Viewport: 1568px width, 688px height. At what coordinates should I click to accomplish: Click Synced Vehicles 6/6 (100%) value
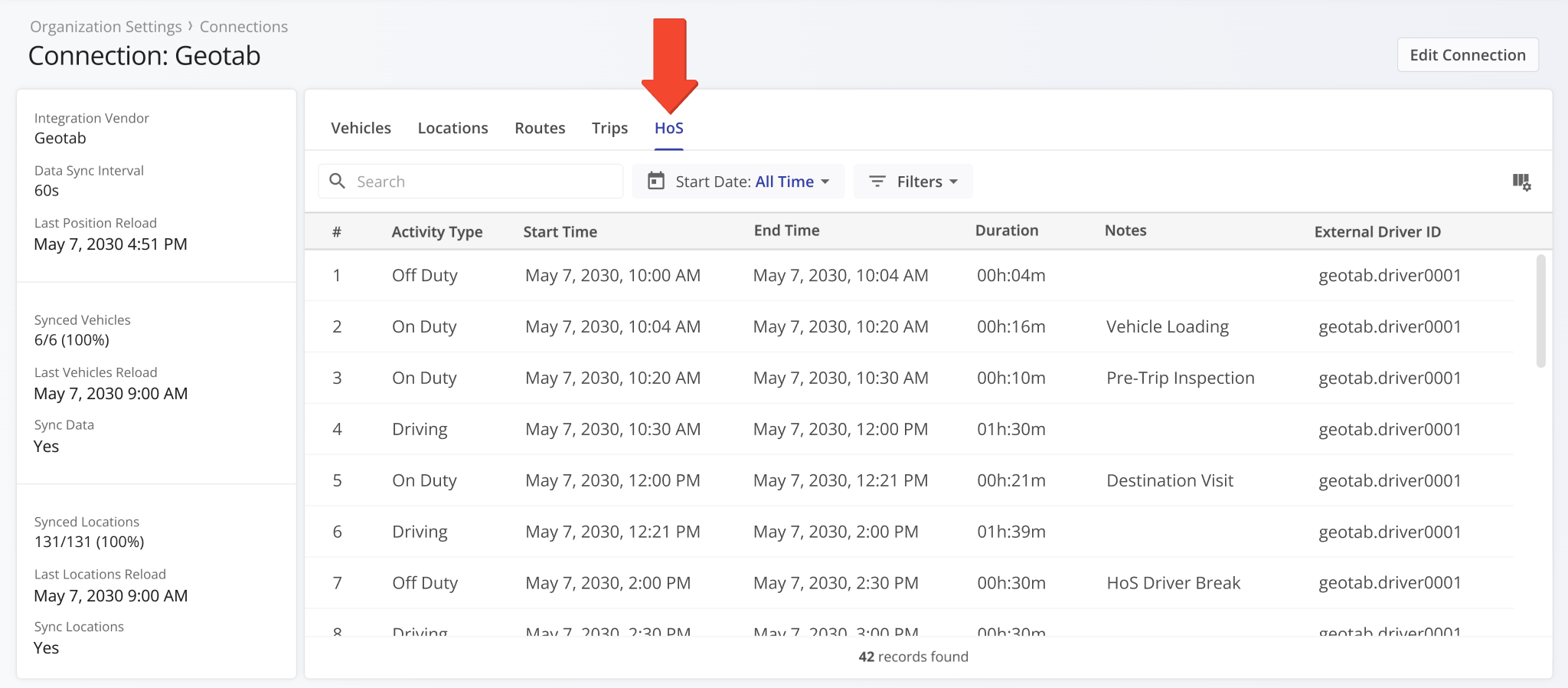(x=71, y=339)
